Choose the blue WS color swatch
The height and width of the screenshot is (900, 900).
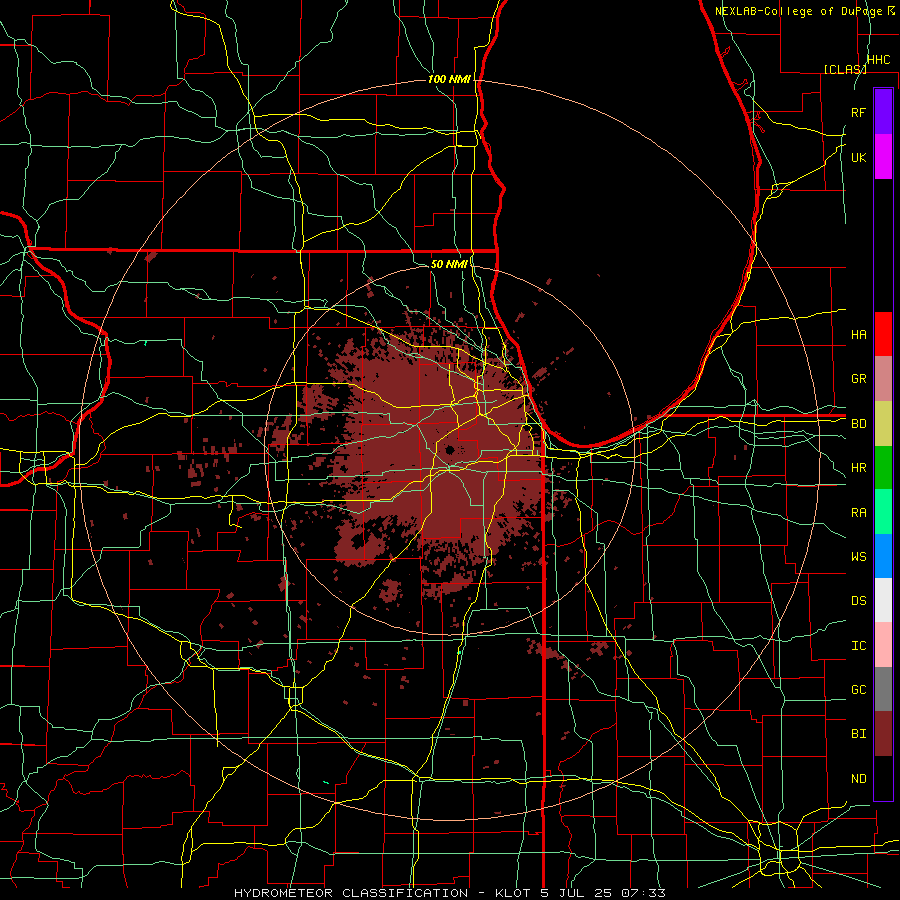pyautogui.click(x=883, y=556)
